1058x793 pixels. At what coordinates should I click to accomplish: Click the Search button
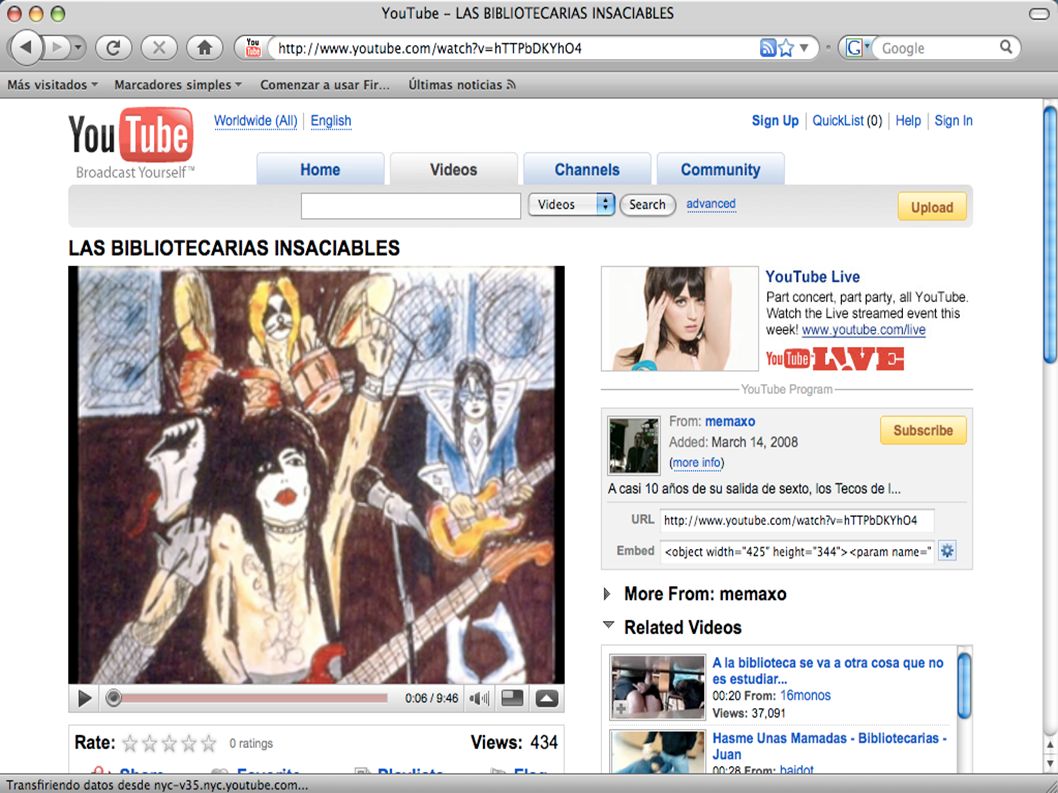647,204
